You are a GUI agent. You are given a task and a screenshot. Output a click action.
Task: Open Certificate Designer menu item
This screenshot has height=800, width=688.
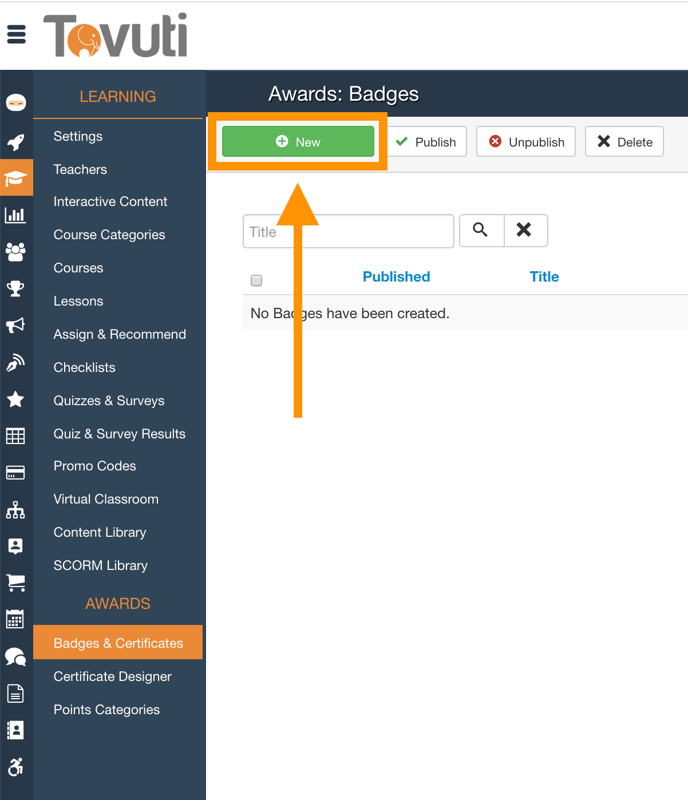[x=113, y=677]
